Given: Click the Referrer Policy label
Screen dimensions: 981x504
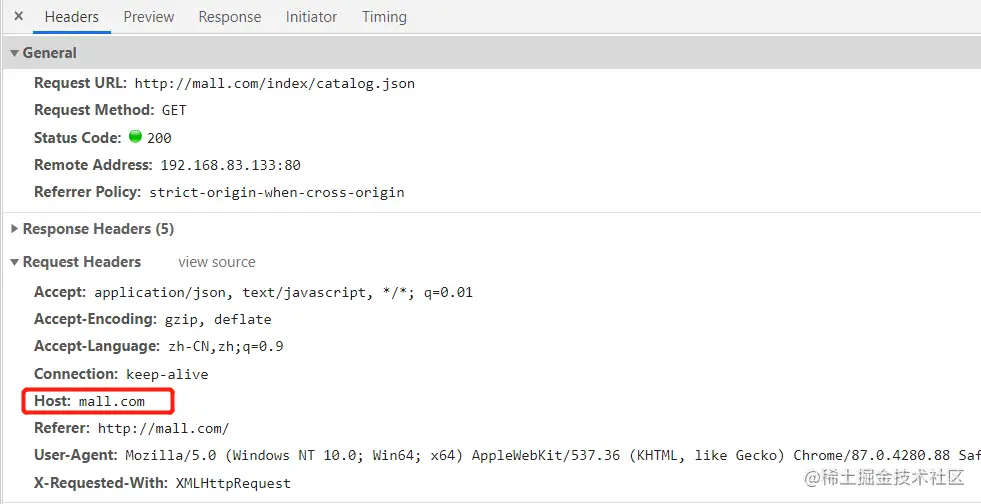Looking at the screenshot, I should [88, 192].
